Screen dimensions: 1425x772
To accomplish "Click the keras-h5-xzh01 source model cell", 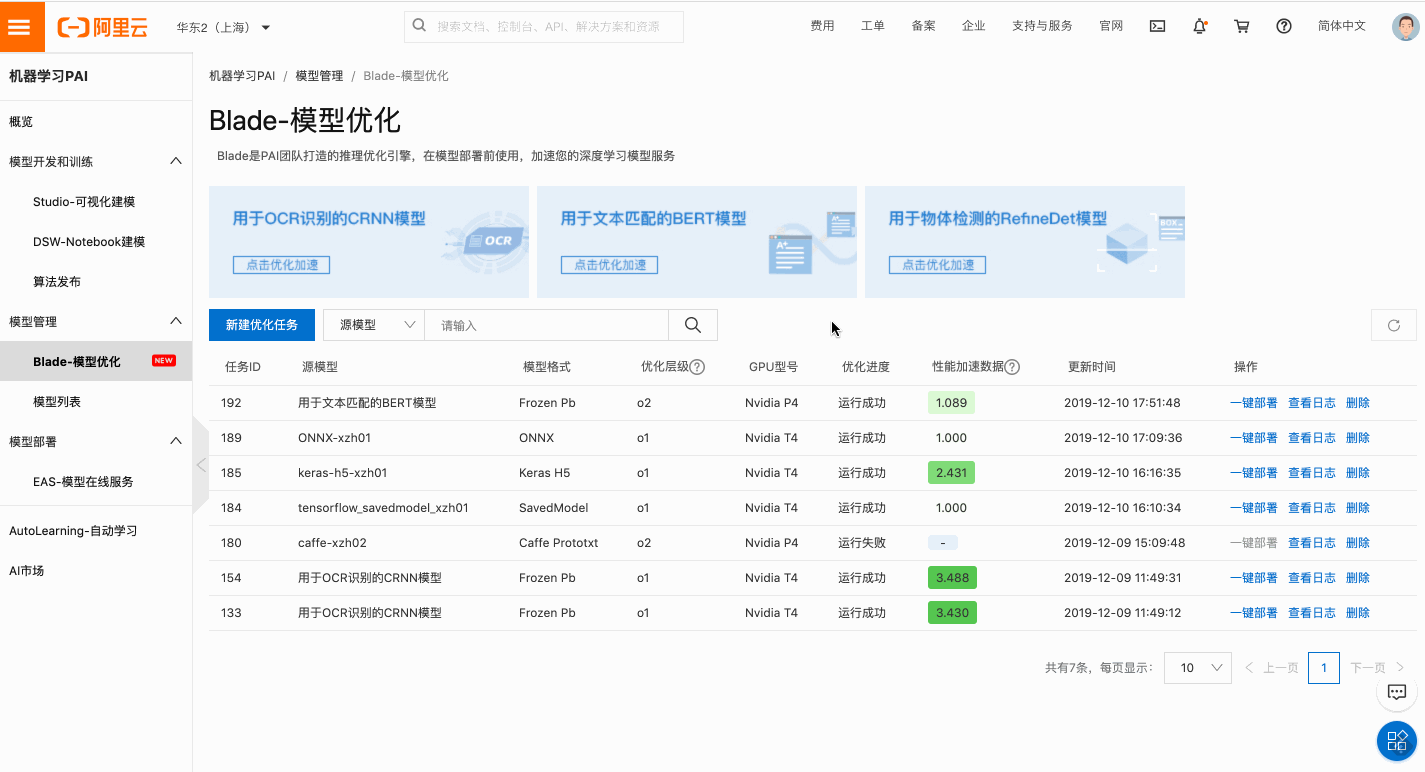I will tap(343, 473).
